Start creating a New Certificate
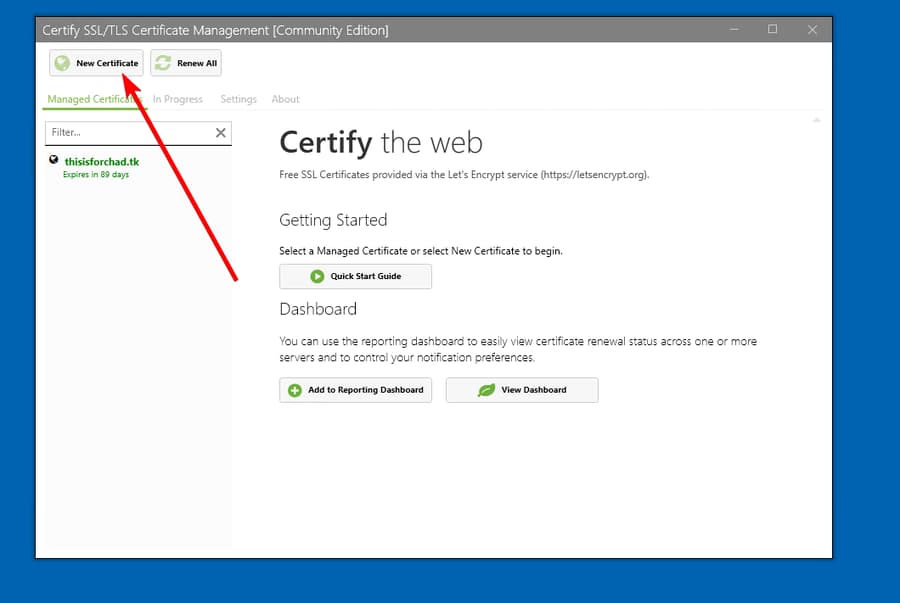Image resolution: width=900 pixels, height=603 pixels. [96, 62]
